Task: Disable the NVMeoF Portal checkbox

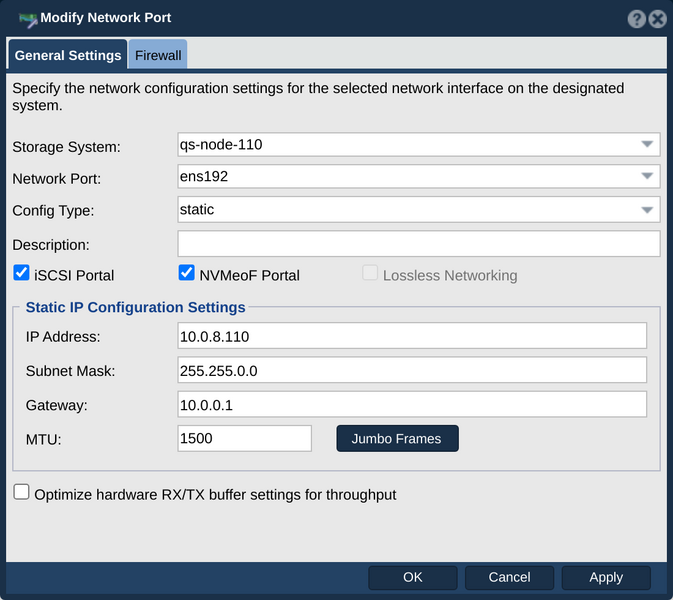Action: [x=186, y=273]
